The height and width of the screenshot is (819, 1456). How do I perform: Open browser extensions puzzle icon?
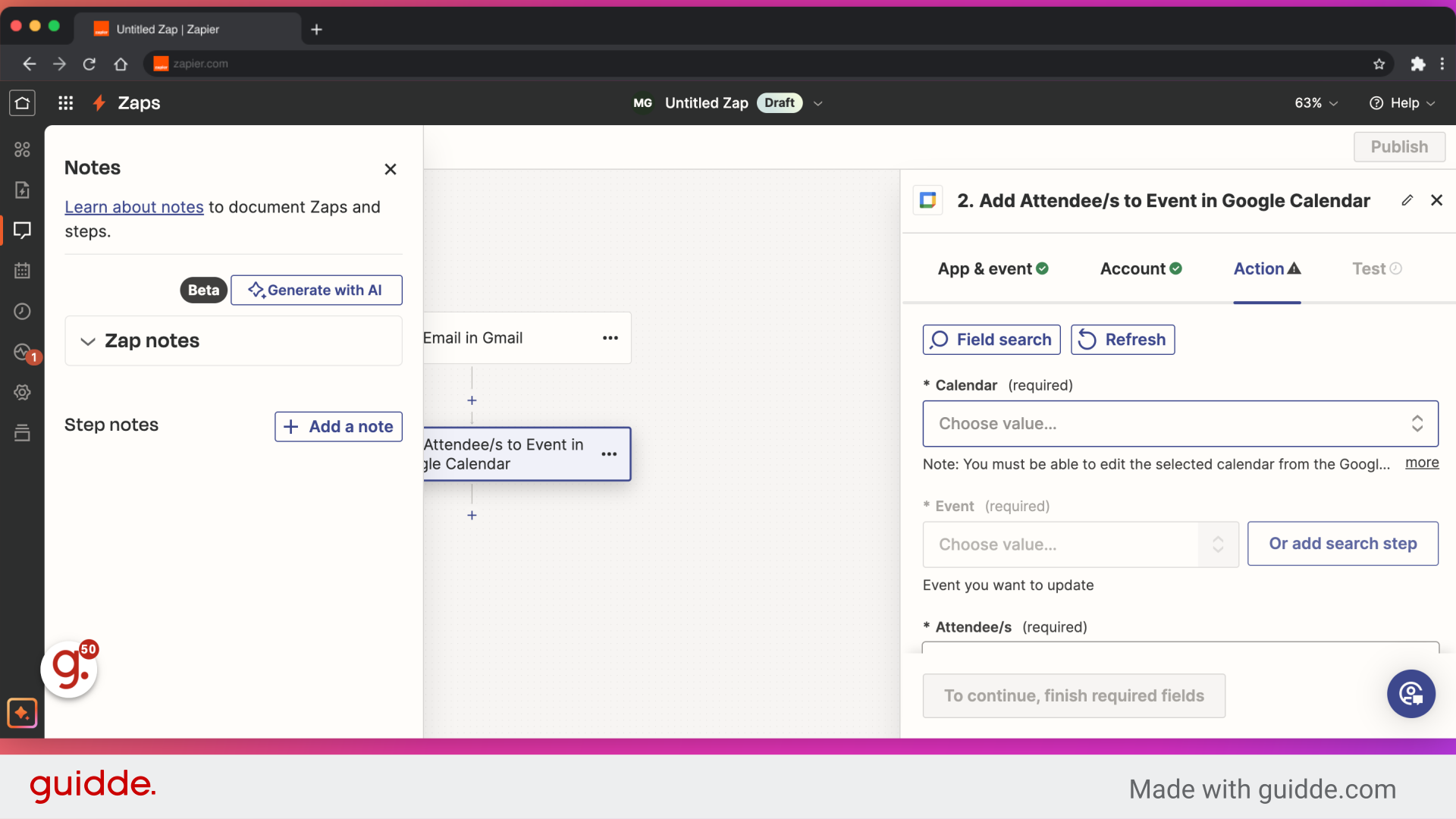(1417, 64)
